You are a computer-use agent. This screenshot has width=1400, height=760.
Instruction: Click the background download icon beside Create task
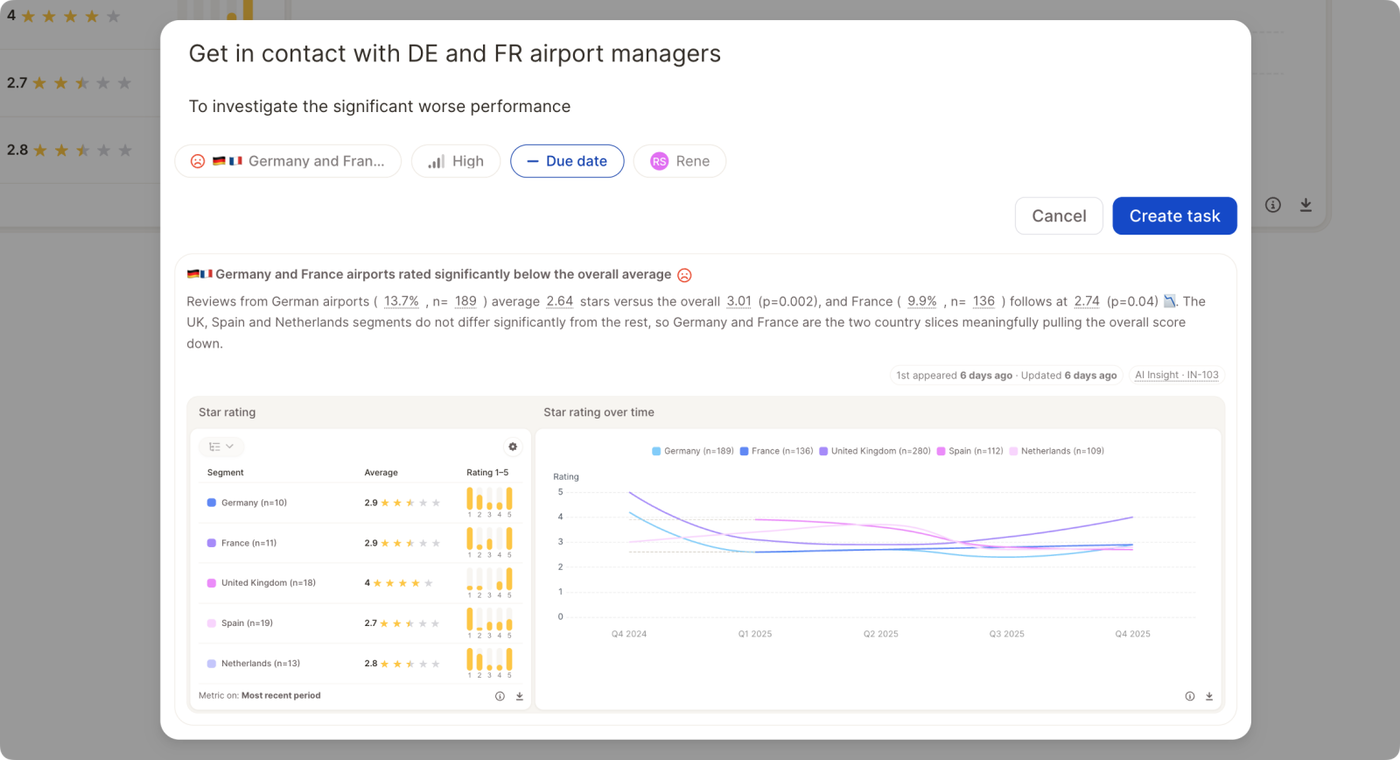pos(1306,205)
